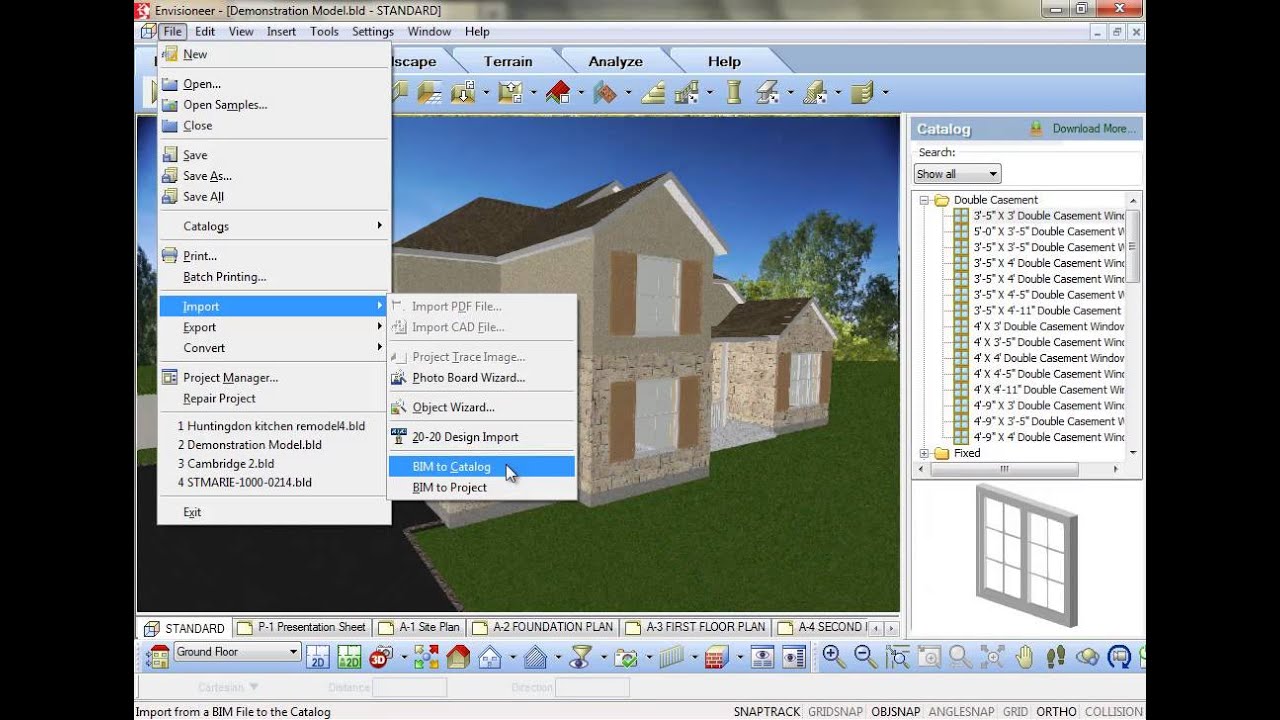The image size is (1280, 720).
Task: Toggle GRIDSNAP in status bar
Action: [836, 712]
